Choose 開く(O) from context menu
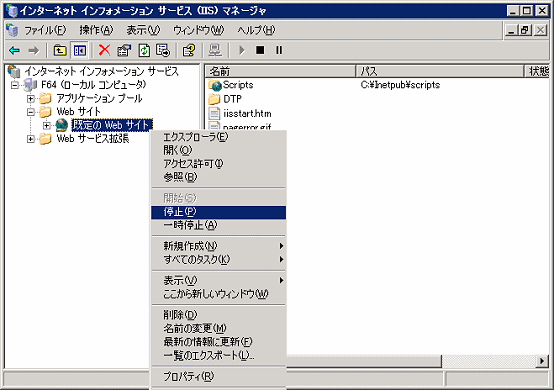Viewport: 554px width, 390px height. 218,150
